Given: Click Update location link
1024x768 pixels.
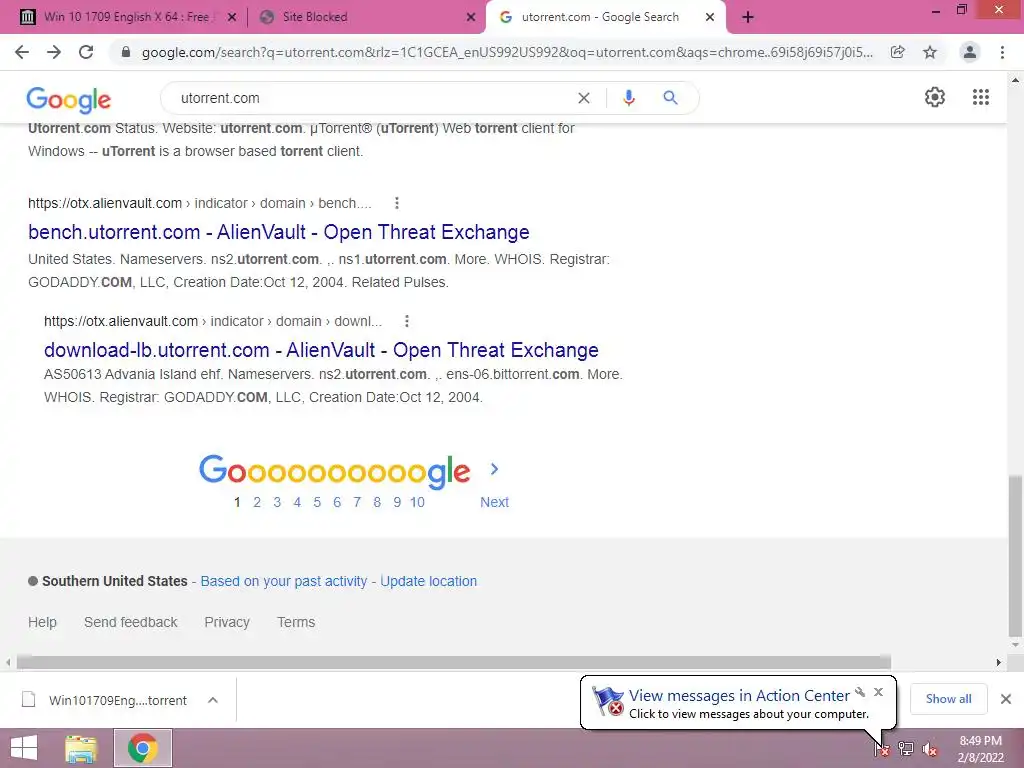Looking at the screenshot, I should (x=428, y=581).
